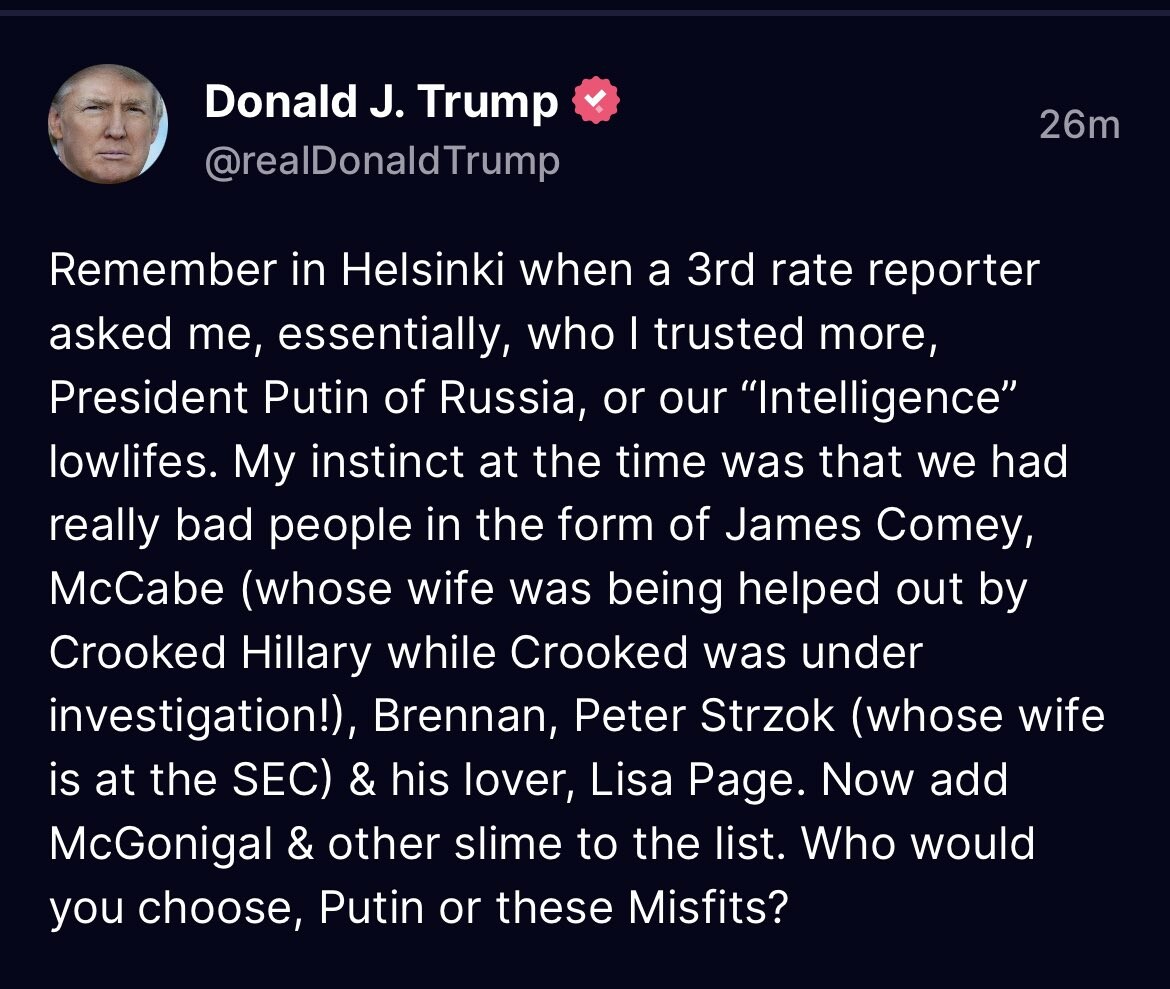Click the name Peter Strzok
Screen dimensions: 1170x989
704,717
